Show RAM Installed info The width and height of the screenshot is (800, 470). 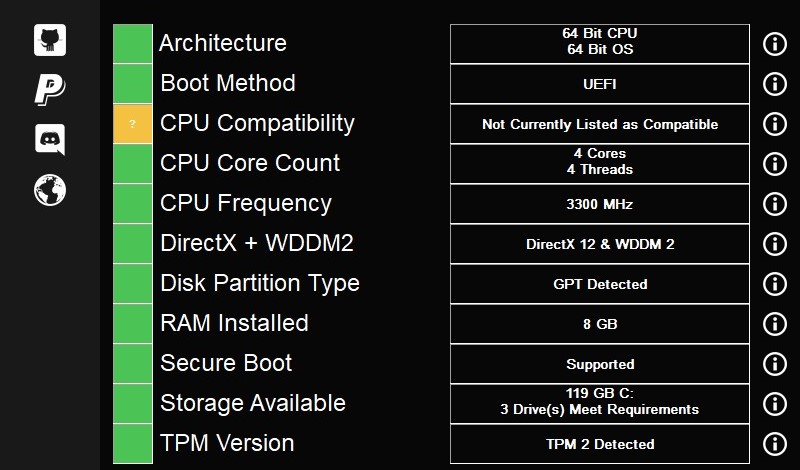click(775, 324)
